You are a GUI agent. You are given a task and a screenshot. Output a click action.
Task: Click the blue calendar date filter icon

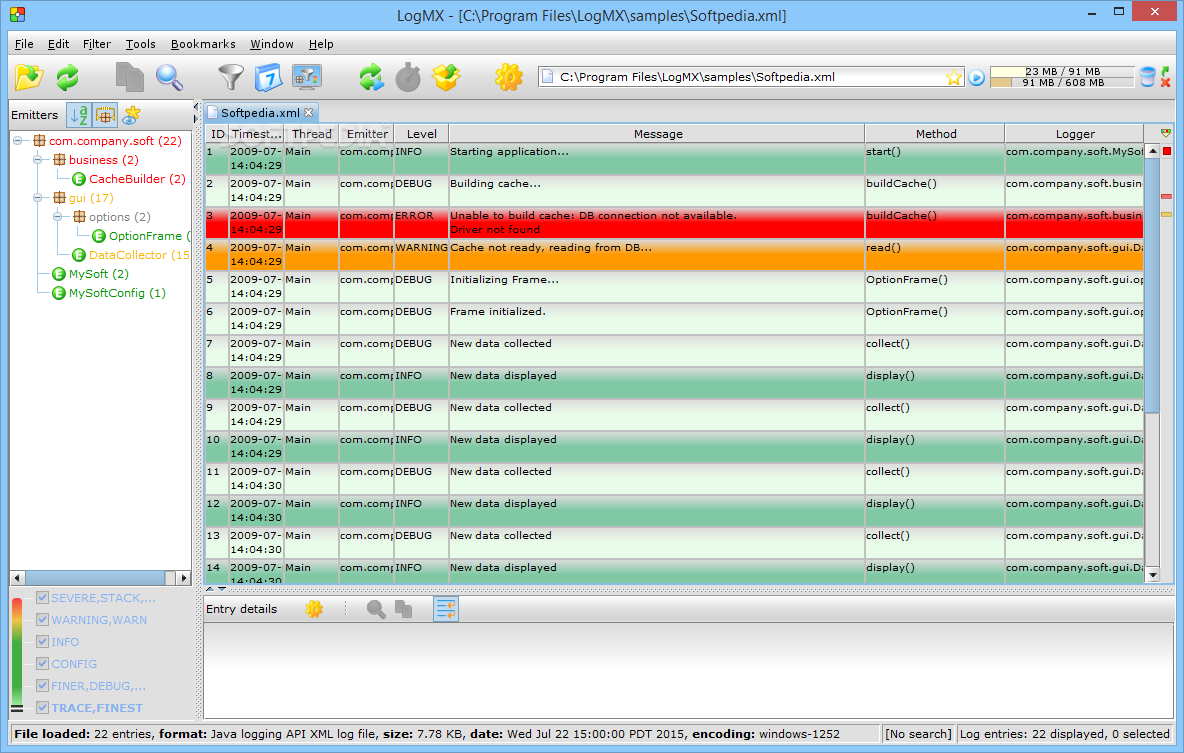(268, 77)
